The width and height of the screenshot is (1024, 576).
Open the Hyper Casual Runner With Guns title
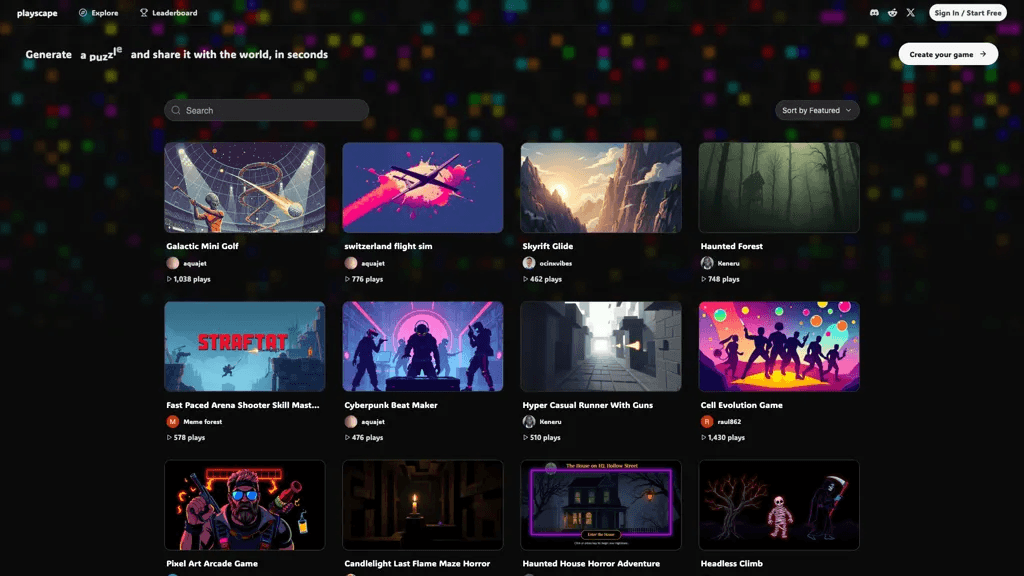(x=587, y=405)
